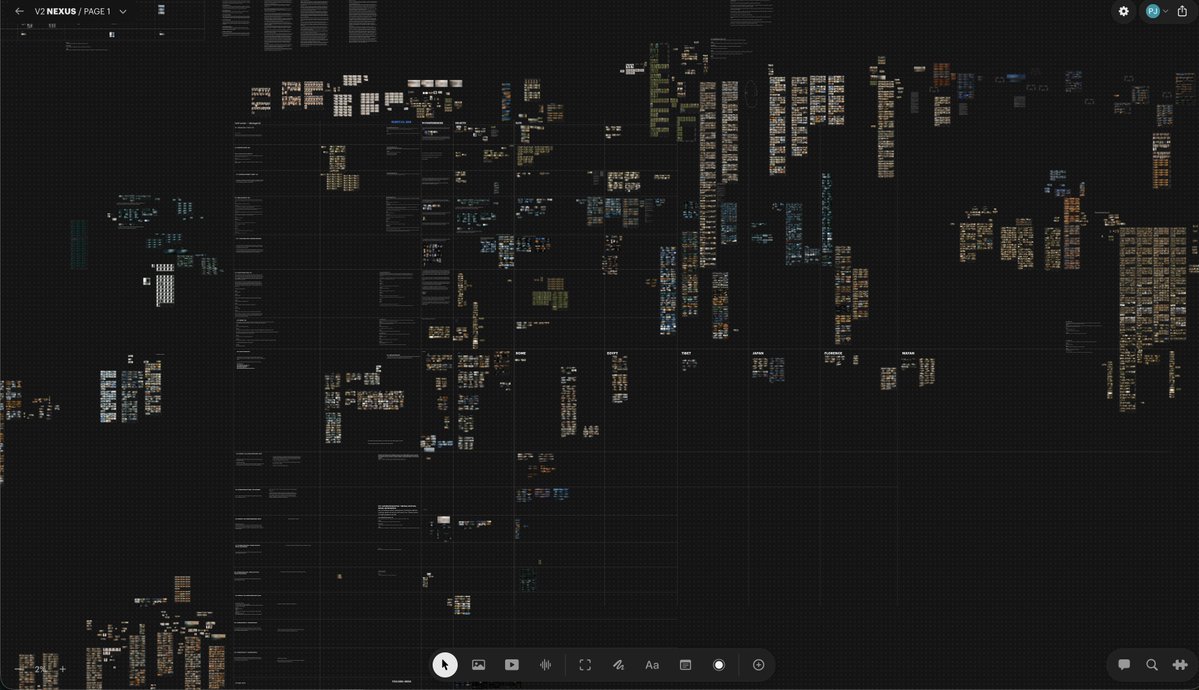This screenshot has width=1199, height=690.
Task: Click the PAGE 1 breadcrumb label
Action: [x=97, y=11]
